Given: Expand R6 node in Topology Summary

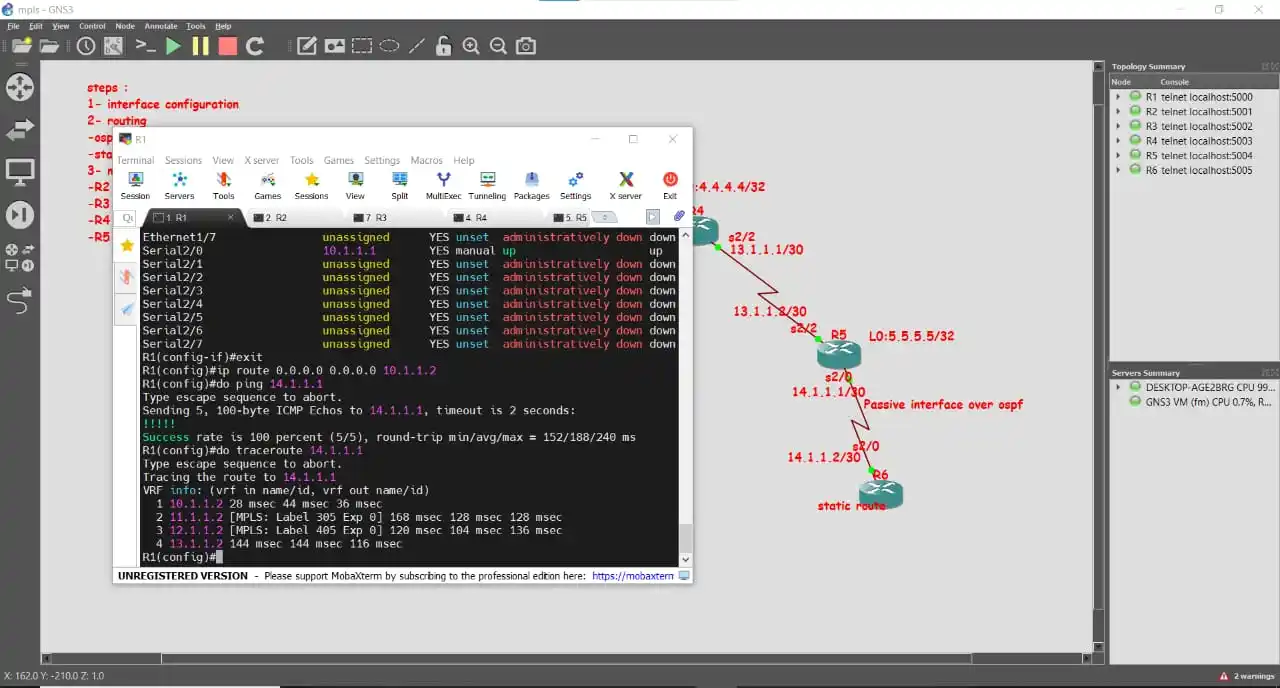Looking at the screenshot, I should (x=1119, y=170).
